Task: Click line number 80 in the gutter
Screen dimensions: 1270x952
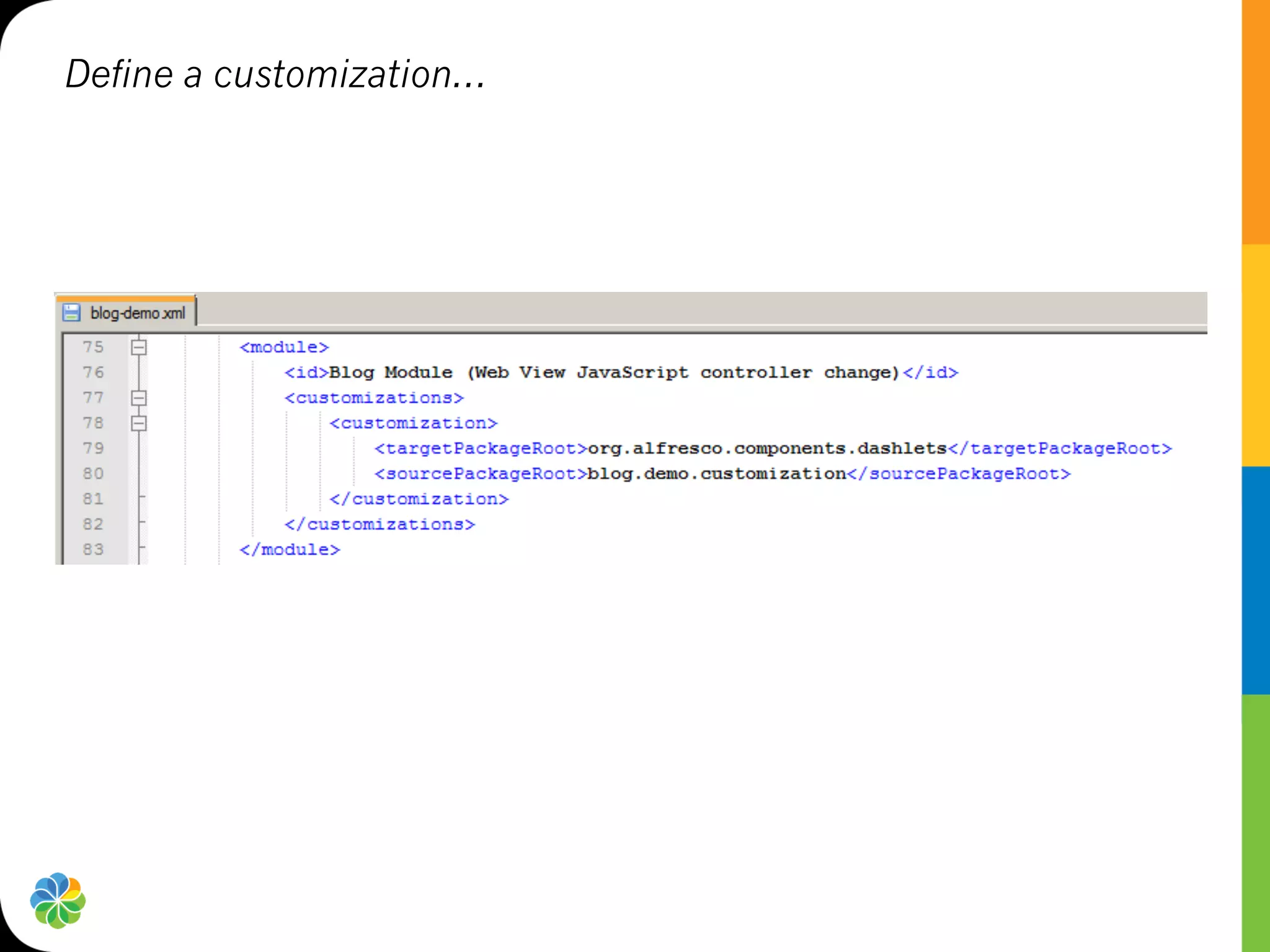Action: 93,474
